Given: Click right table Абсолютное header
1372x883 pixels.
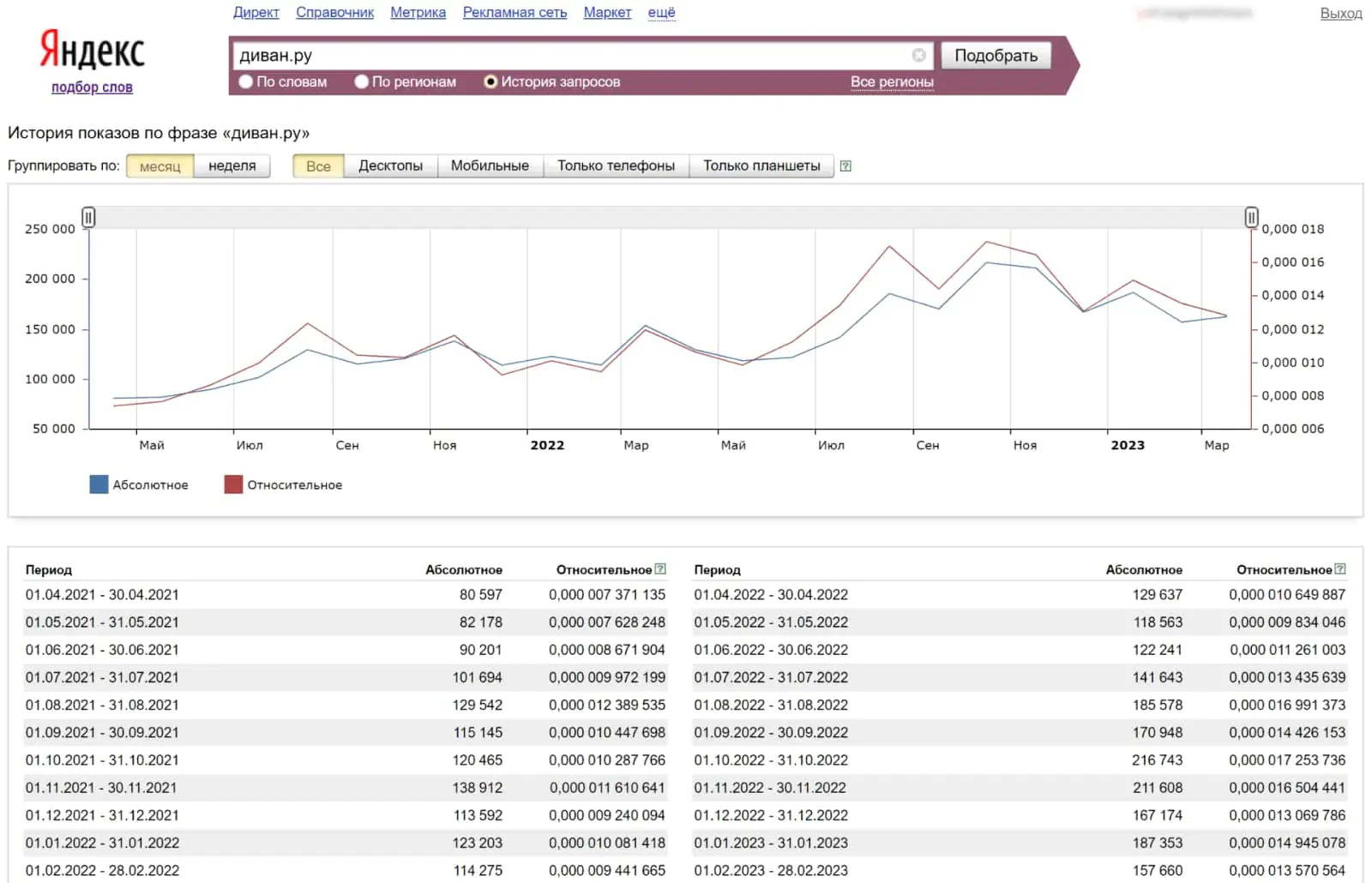Looking at the screenshot, I should (1144, 570).
